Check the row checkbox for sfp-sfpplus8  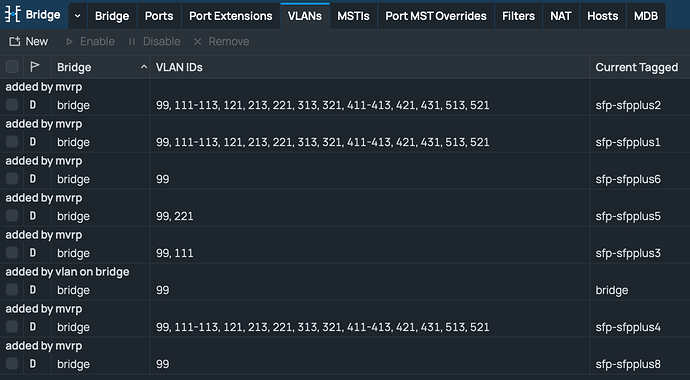(12, 363)
